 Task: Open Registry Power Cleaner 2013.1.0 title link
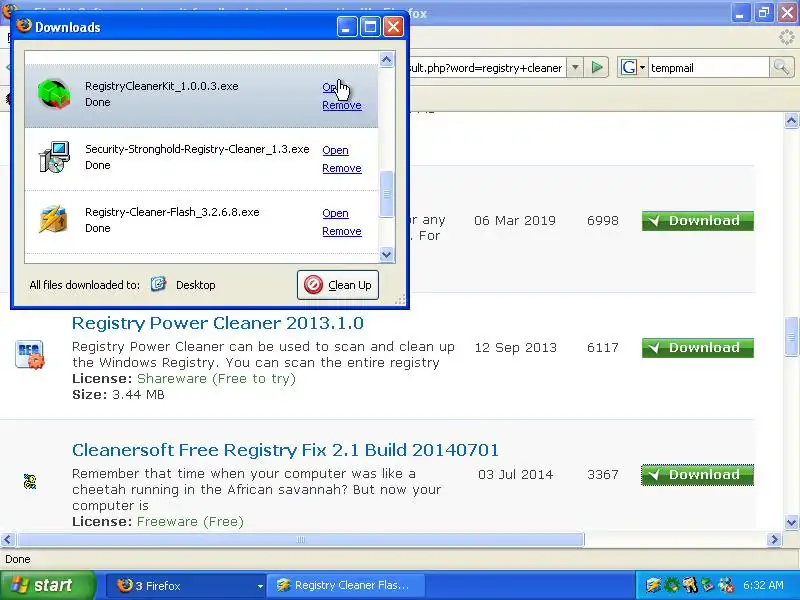pyautogui.click(x=218, y=323)
